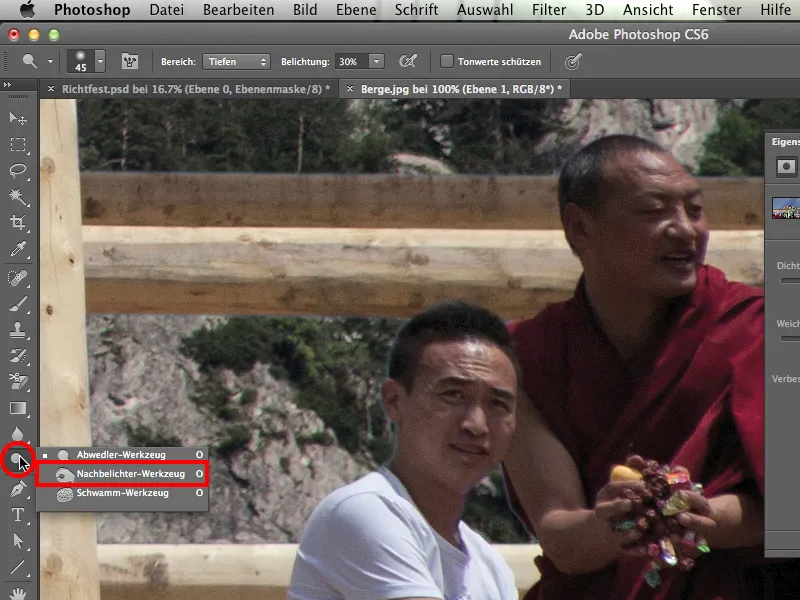The height and width of the screenshot is (600, 800).
Task: Open the Apple menu
Action: coord(28,10)
